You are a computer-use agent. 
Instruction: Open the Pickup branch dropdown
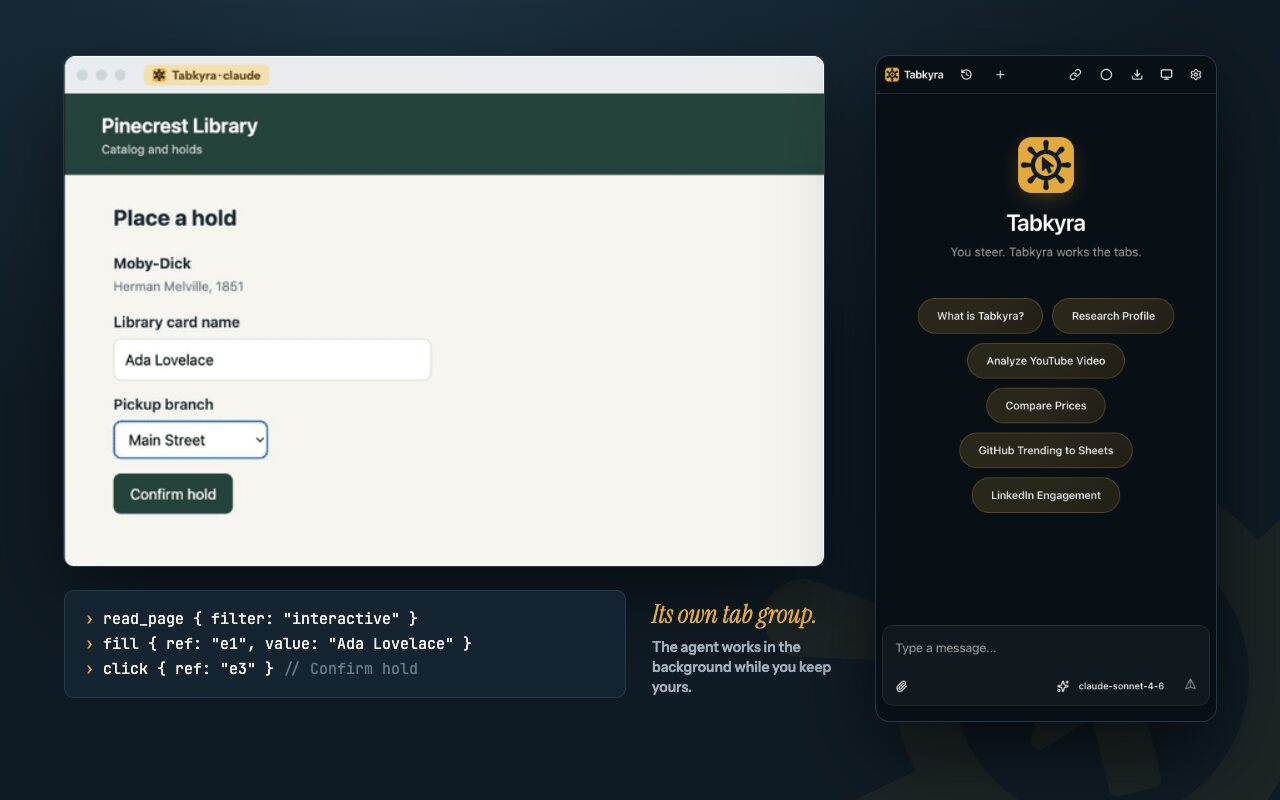click(x=190, y=440)
